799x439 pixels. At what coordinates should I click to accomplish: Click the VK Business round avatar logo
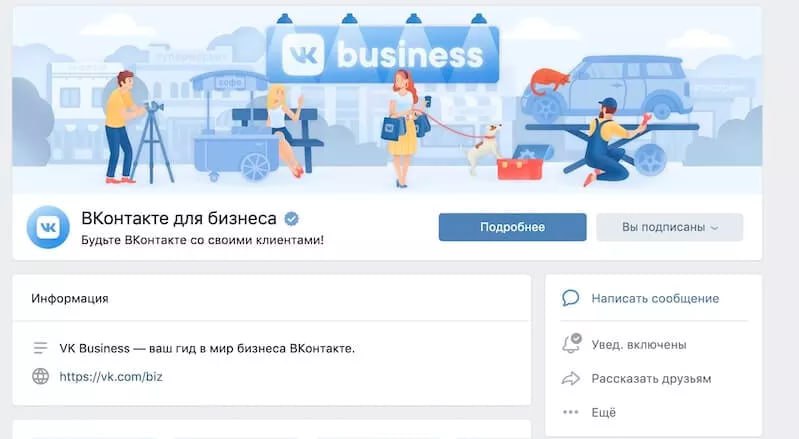pos(48,227)
